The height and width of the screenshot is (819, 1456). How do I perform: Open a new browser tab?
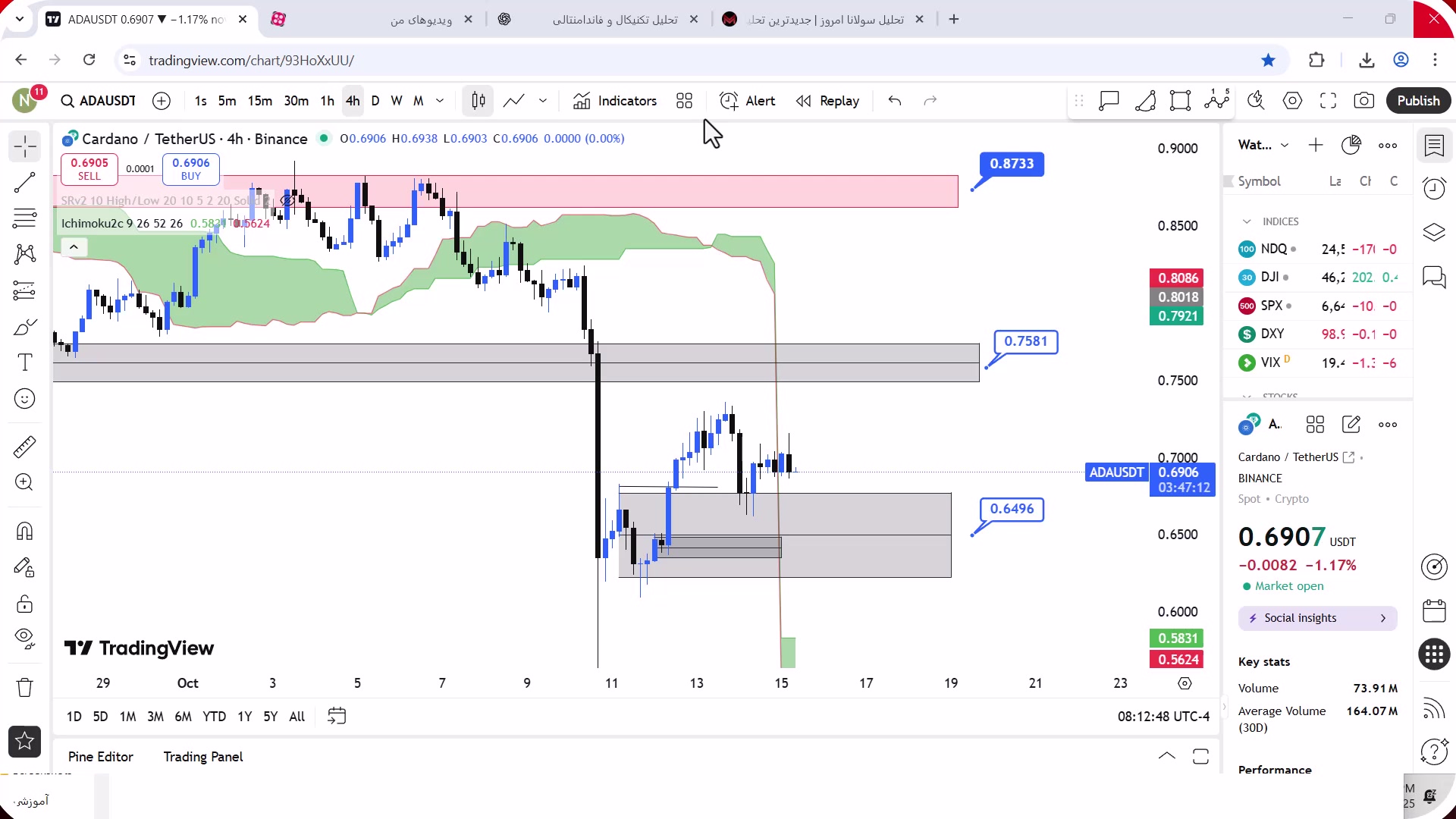click(954, 19)
